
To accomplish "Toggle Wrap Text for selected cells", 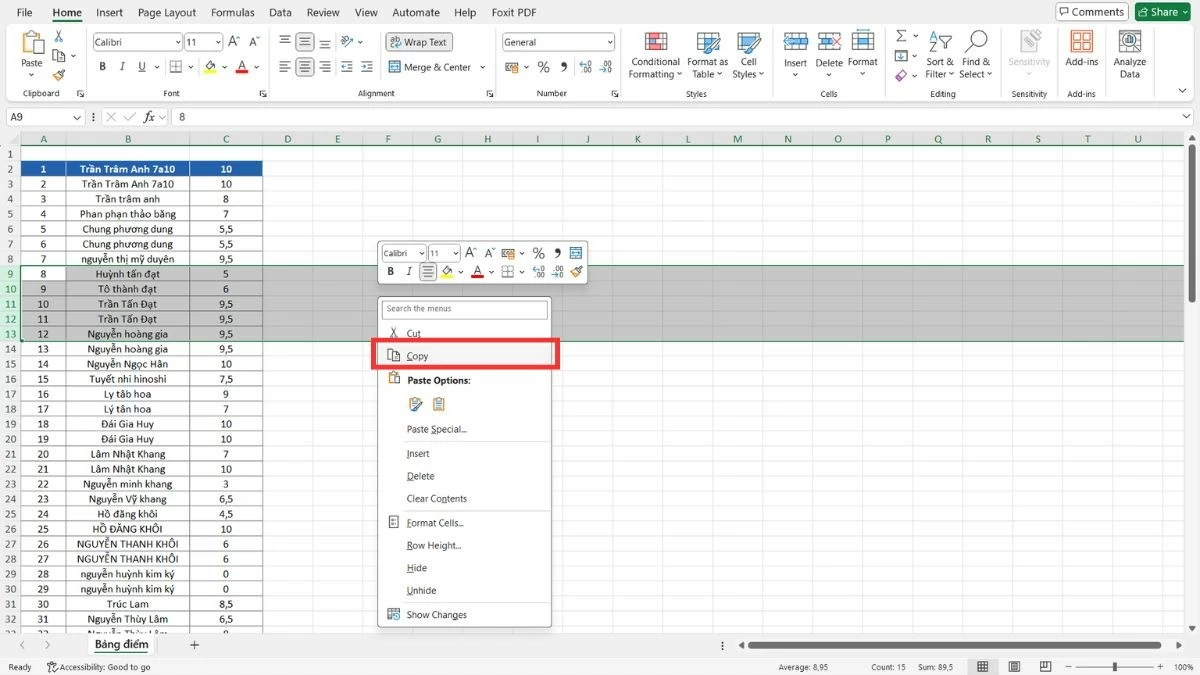I will (x=419, y=41).
